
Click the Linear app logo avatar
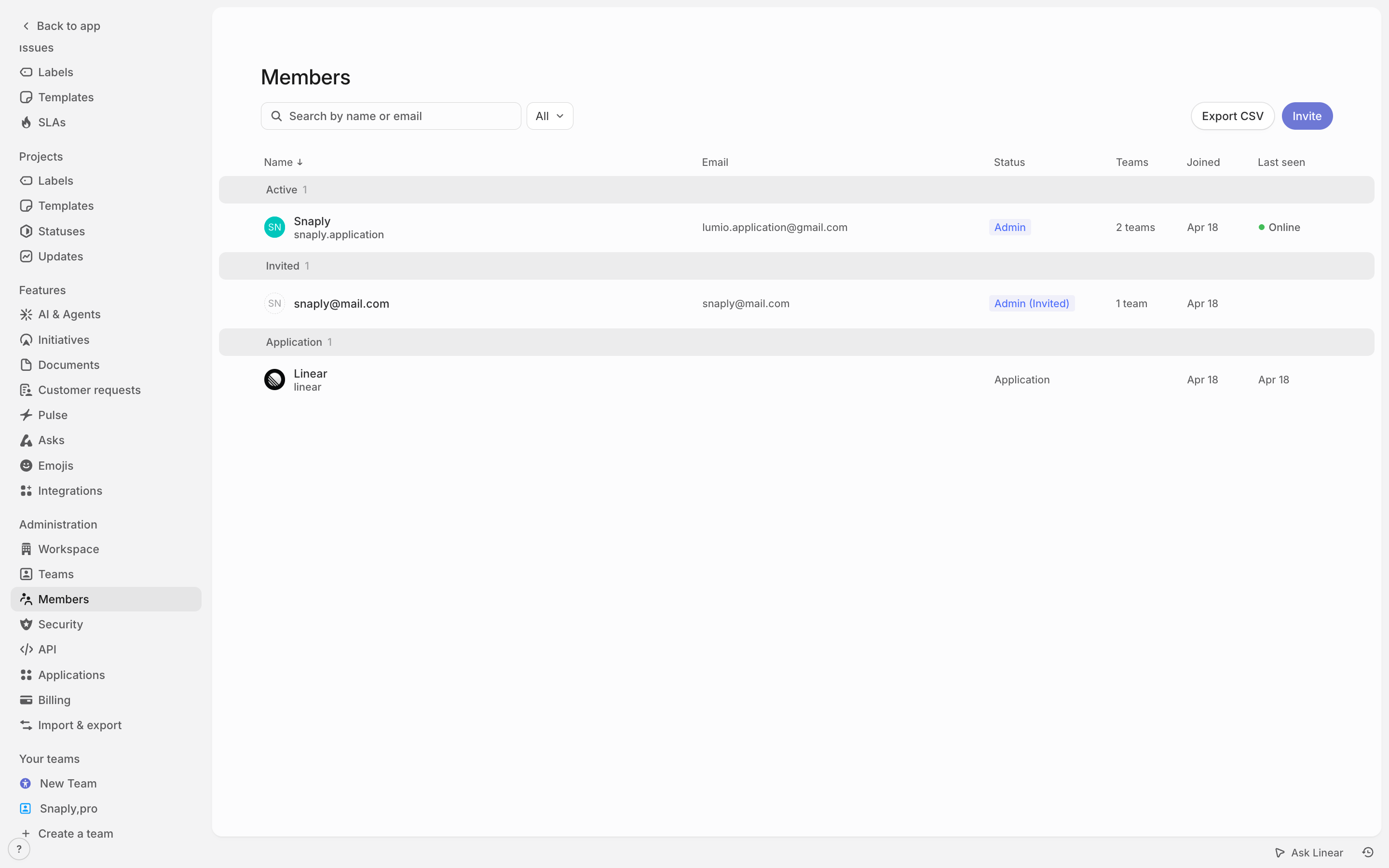tap(274, 380)
